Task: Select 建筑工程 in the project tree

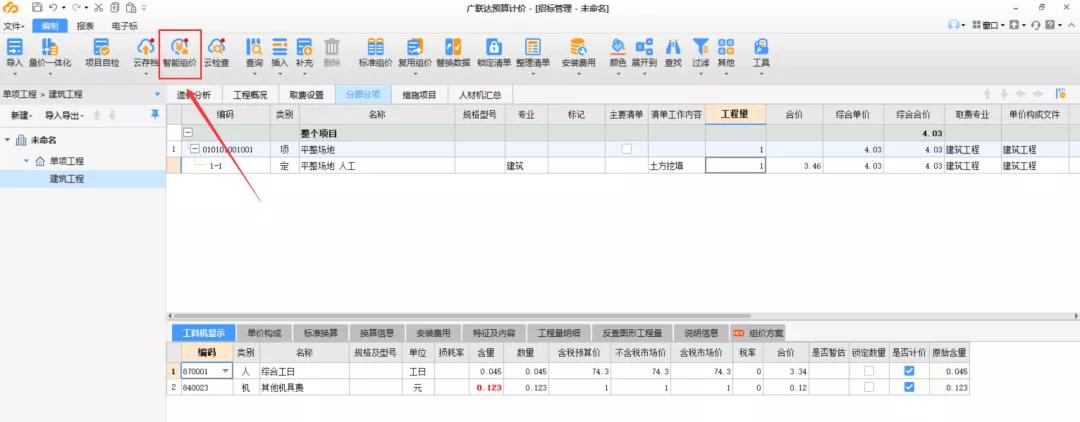Action: click(x=66, y=179)
